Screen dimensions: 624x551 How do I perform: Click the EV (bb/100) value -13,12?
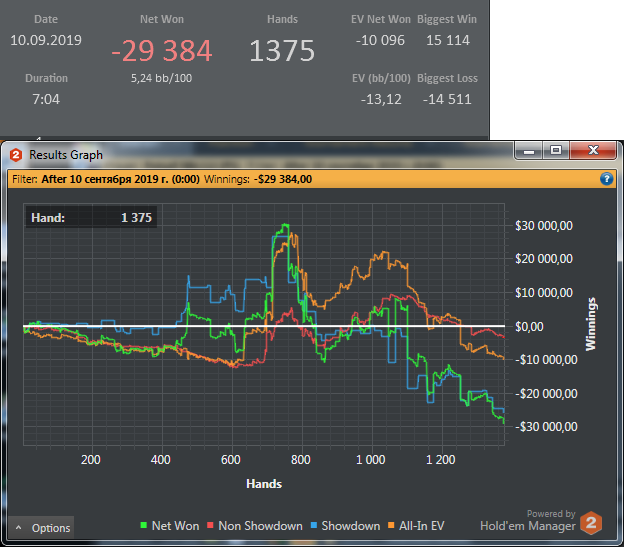pos(381,99)
